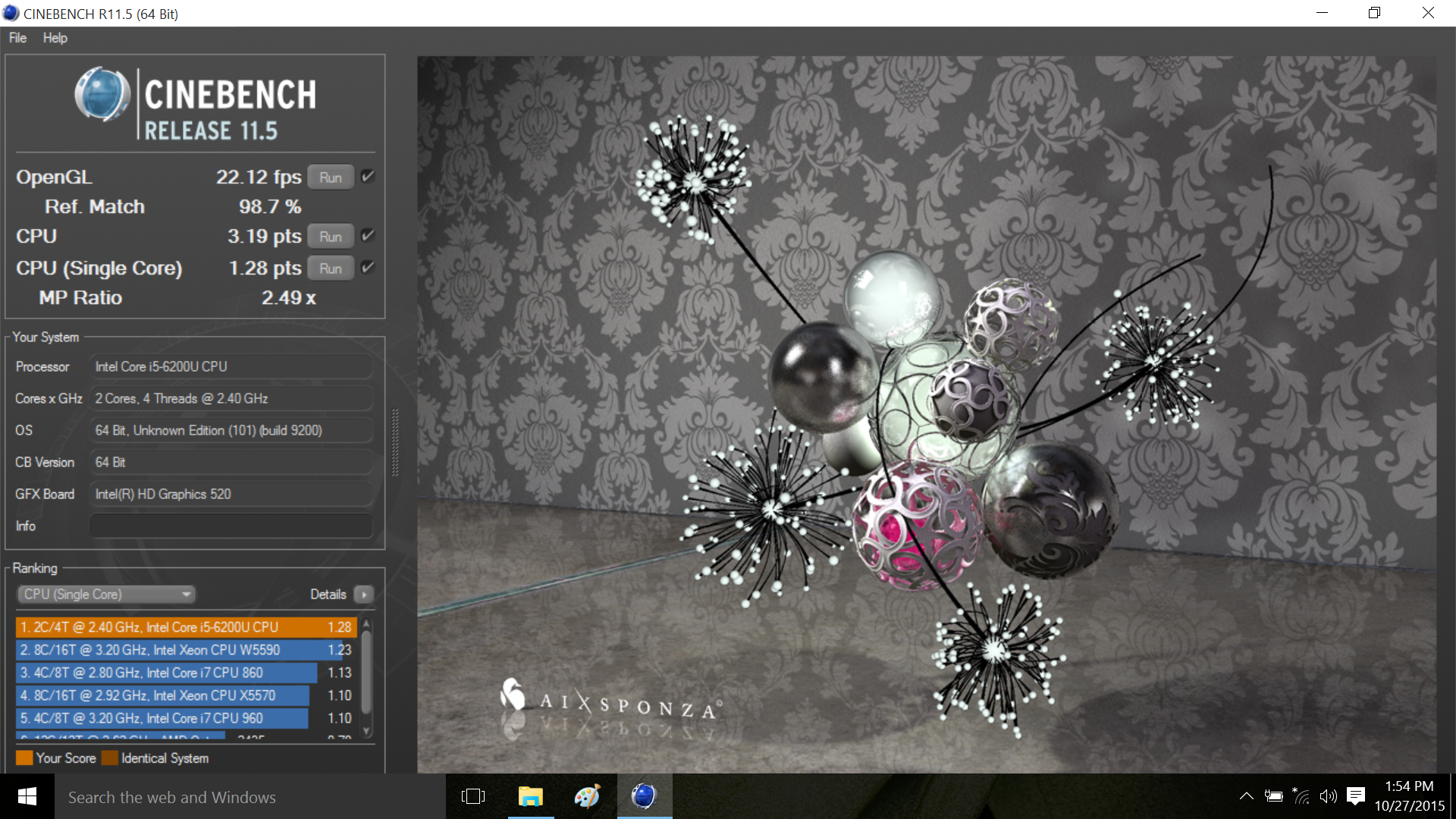The image size is (1456, 819).
Task: Click the battery status tray icon
Action: (x=1274, y=795)
